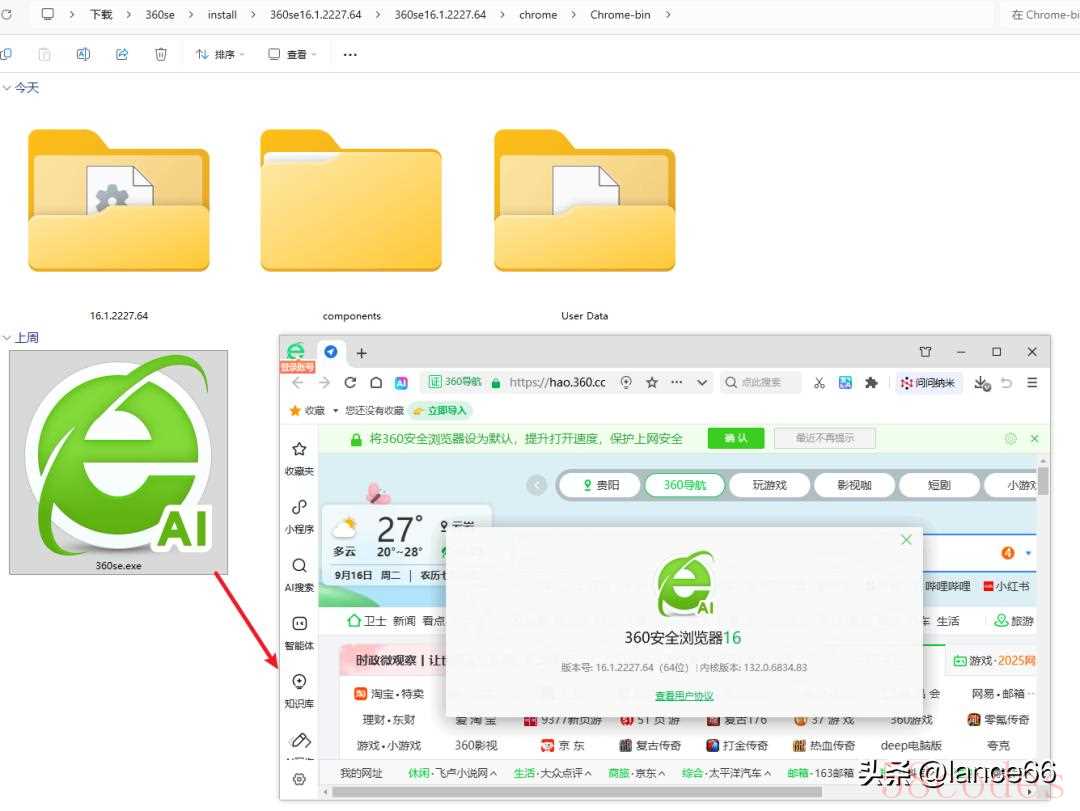Refresh the Explorer folder view

point(6,14)
